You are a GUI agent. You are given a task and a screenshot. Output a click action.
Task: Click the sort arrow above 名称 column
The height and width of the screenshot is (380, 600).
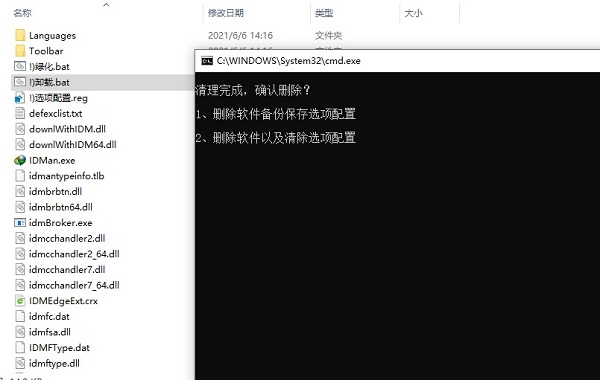pyautogui.click(x=106, y=5)
